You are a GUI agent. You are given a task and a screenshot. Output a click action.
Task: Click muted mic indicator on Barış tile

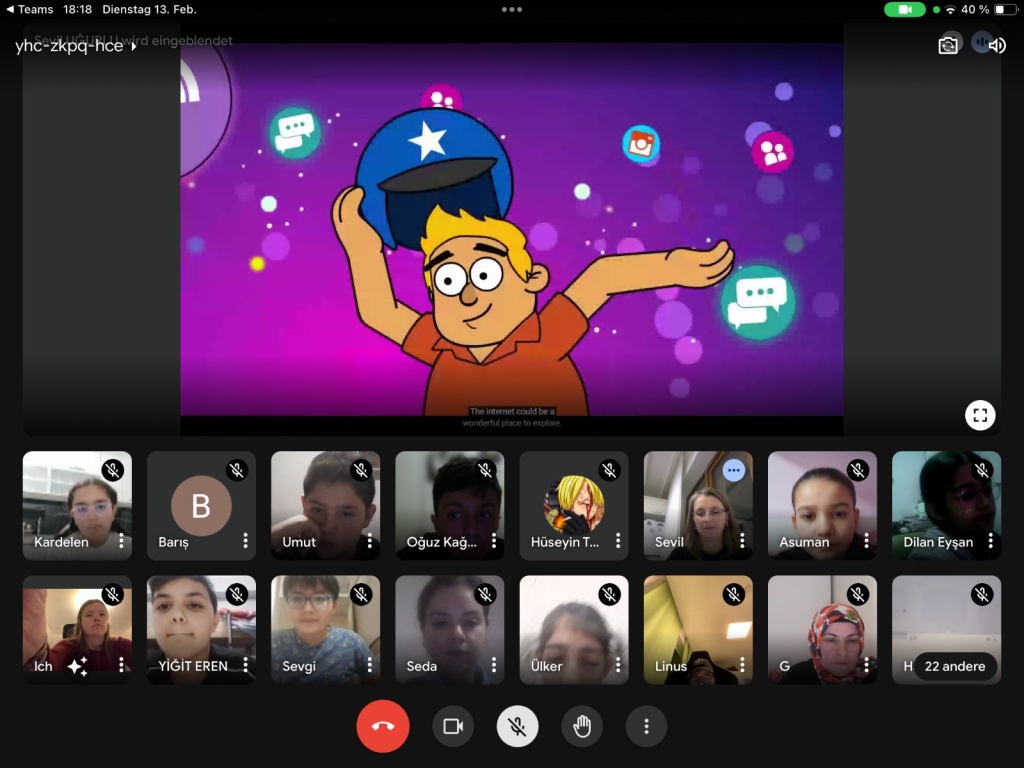(x=237, y=470)
